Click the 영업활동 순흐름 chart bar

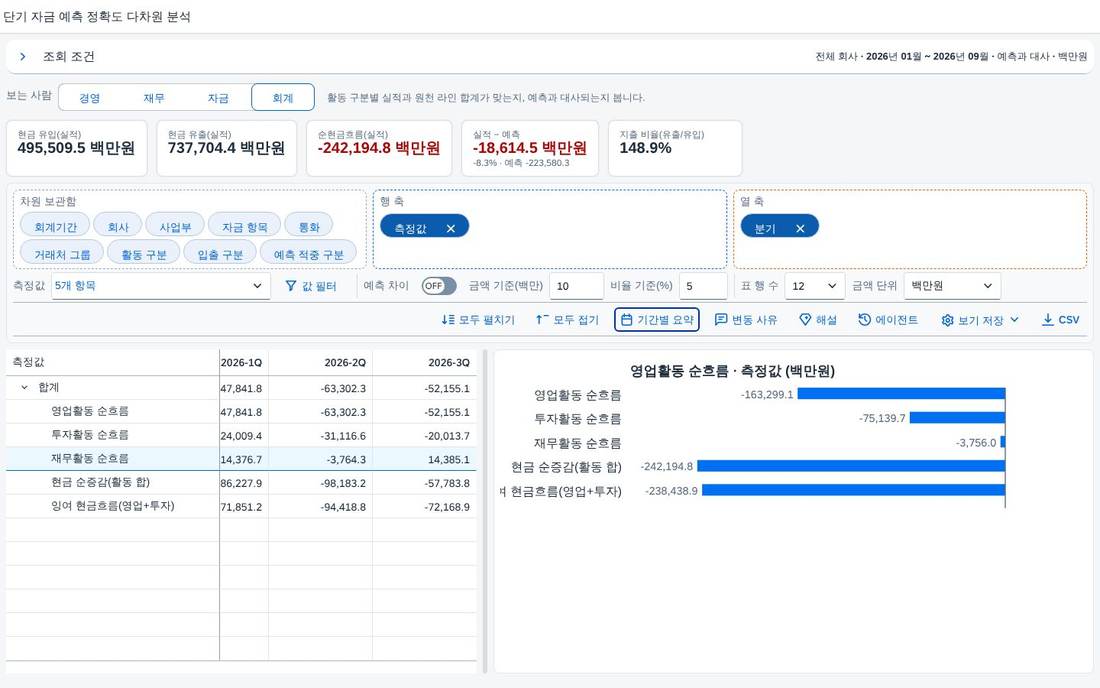[x=901, y=394]
